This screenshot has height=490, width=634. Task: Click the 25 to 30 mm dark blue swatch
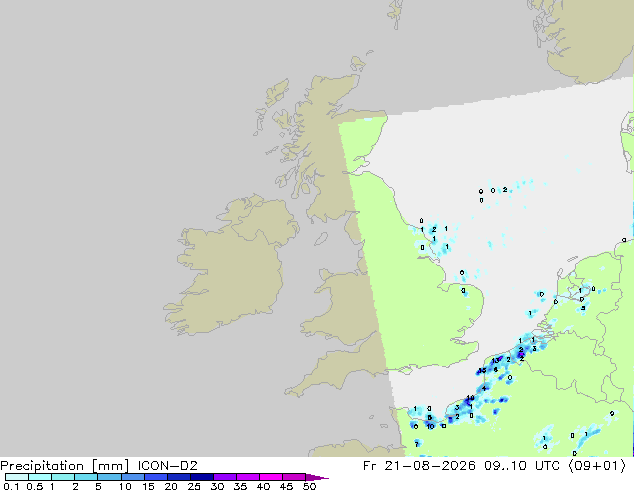click(x=202, y=477)
